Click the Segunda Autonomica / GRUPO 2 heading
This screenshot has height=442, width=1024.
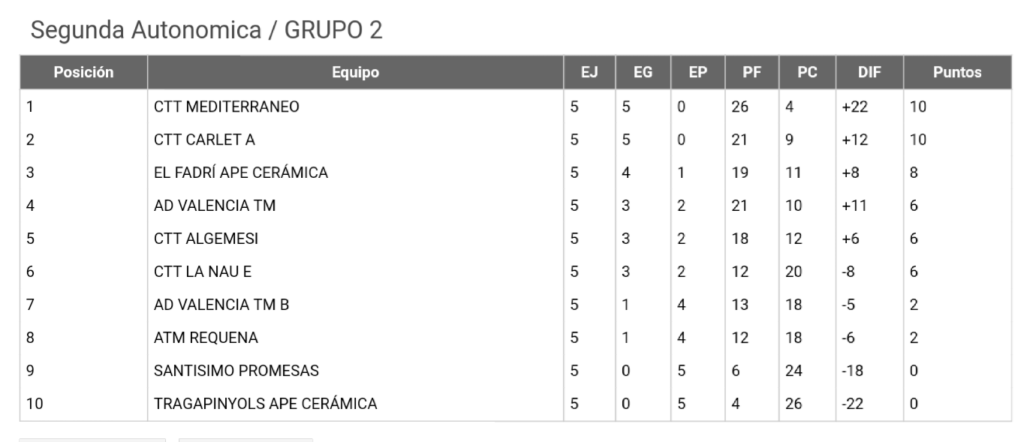[206, 30]
